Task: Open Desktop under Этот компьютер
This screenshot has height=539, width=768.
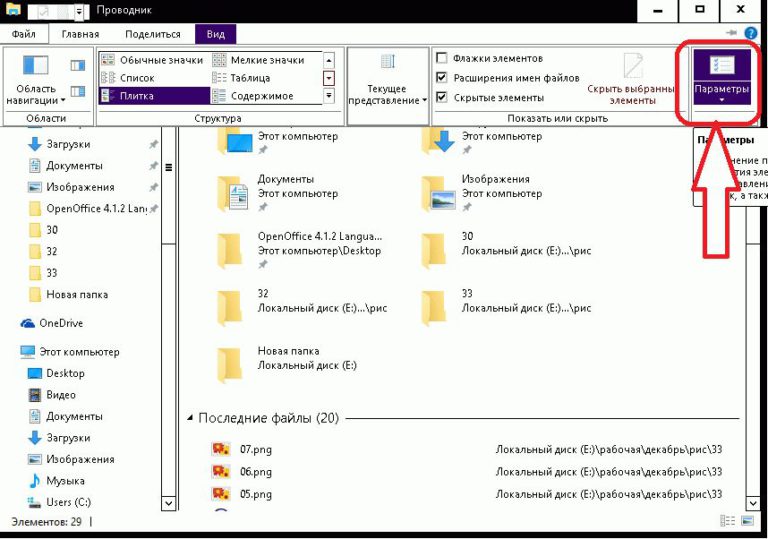Action: 56,373
